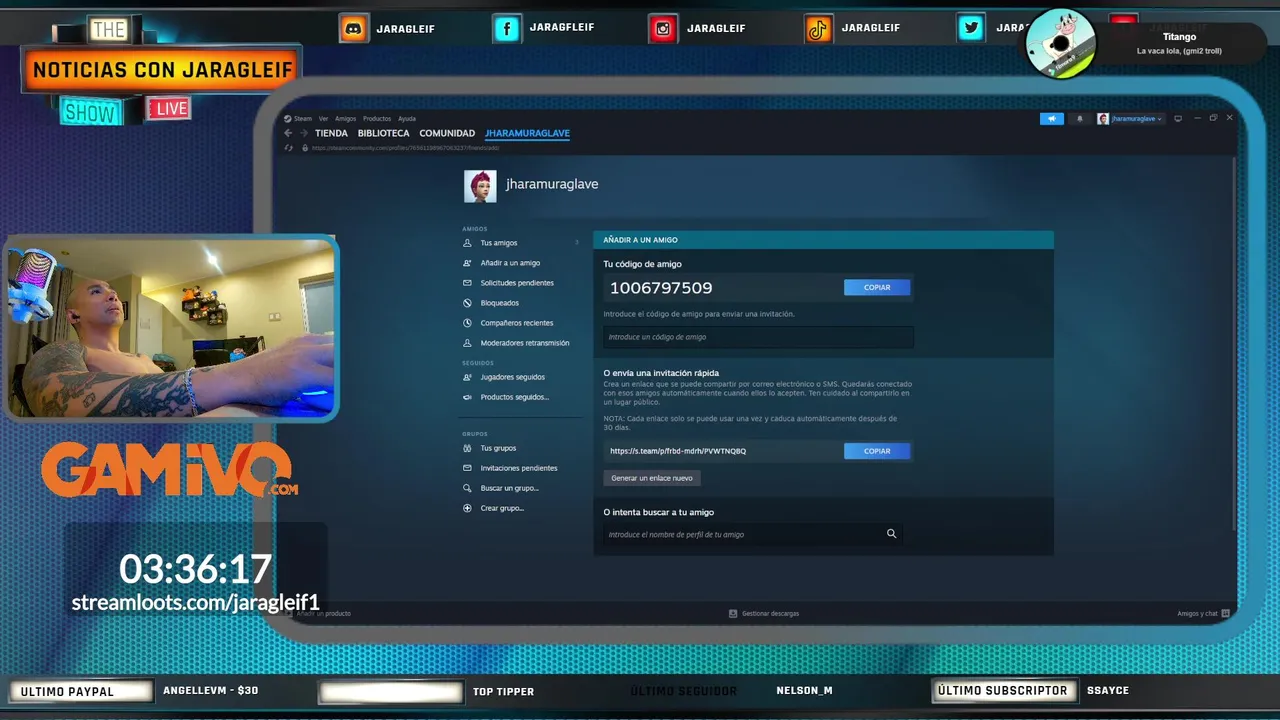Click the jharamuraglave profile name
The width and height of the screenshot is (1280, 720).
point(552,184)
